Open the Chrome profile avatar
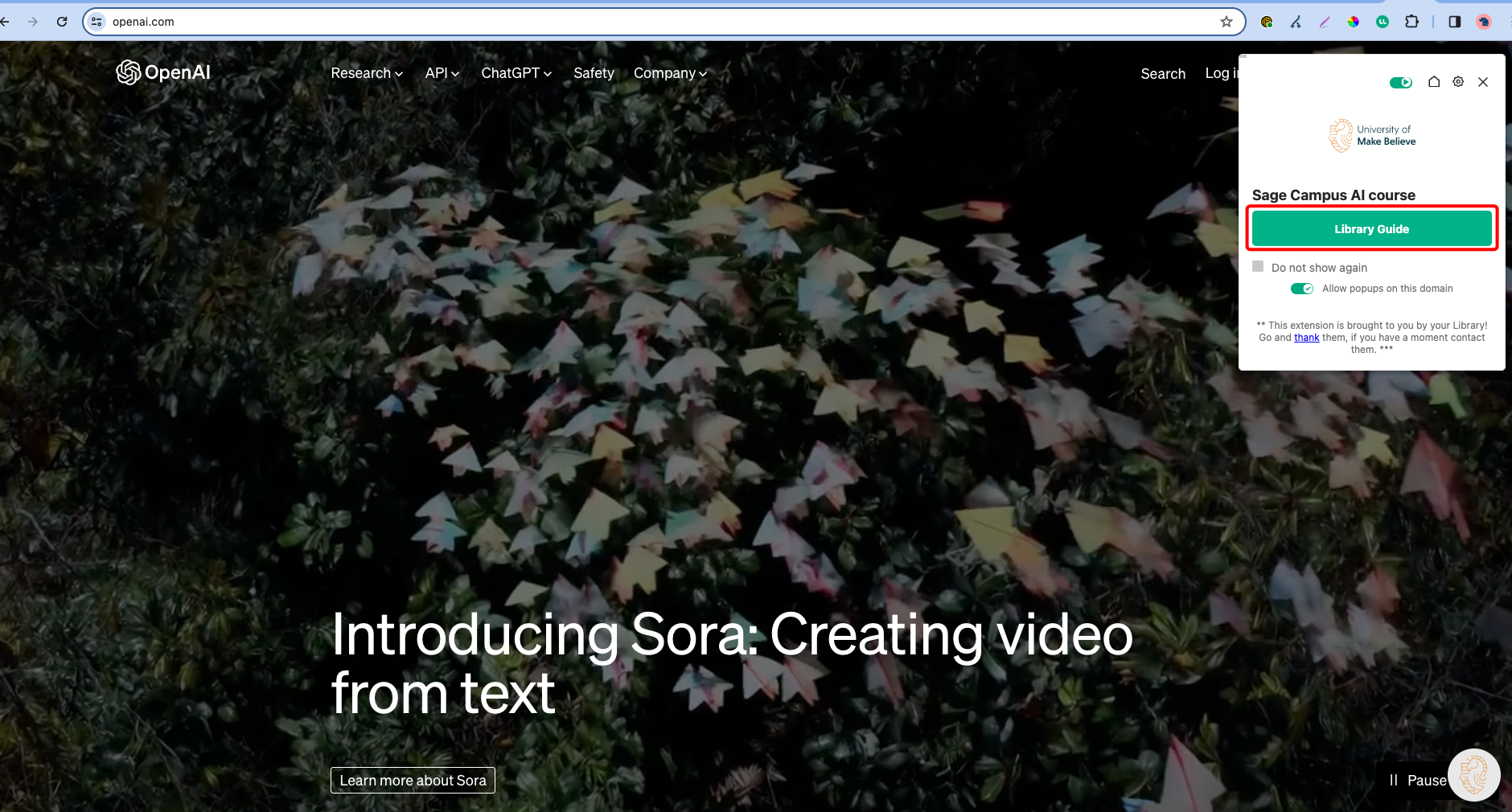 click(1484, 22)
